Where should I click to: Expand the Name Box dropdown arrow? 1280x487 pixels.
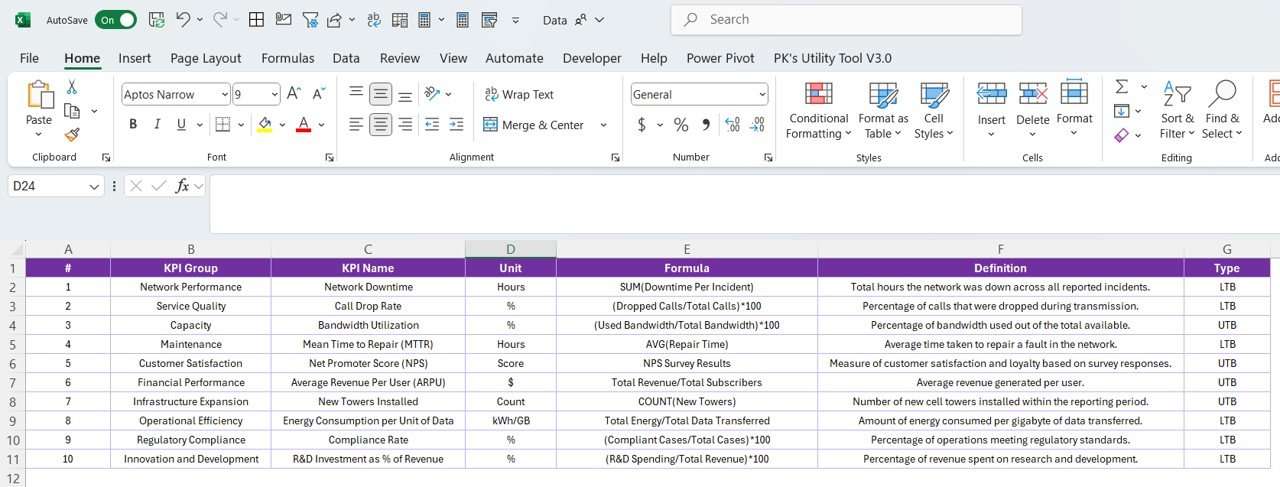tap(95, 186)
